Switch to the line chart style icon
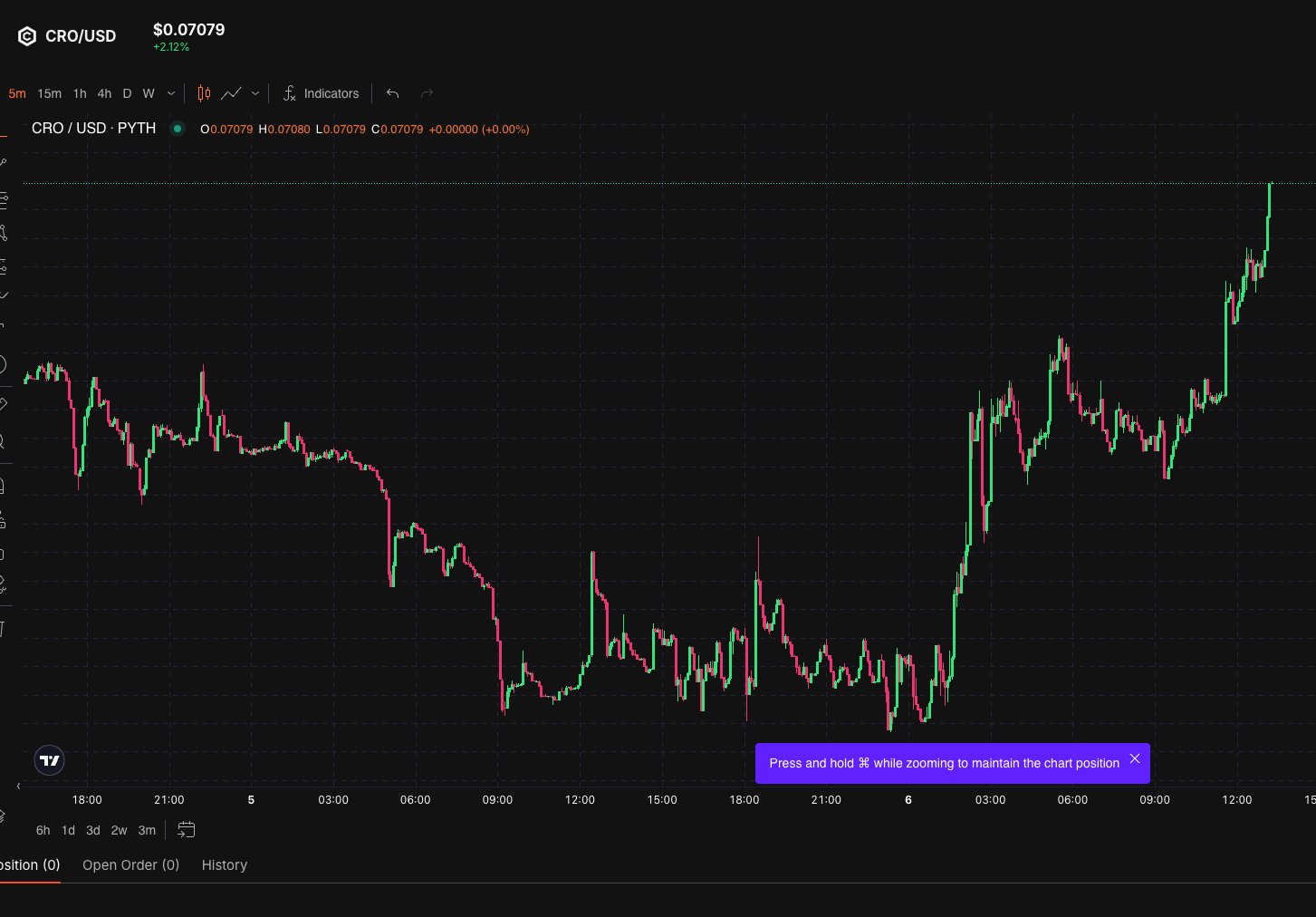This screenshot has width=1316, height=917. pos(231,93)
